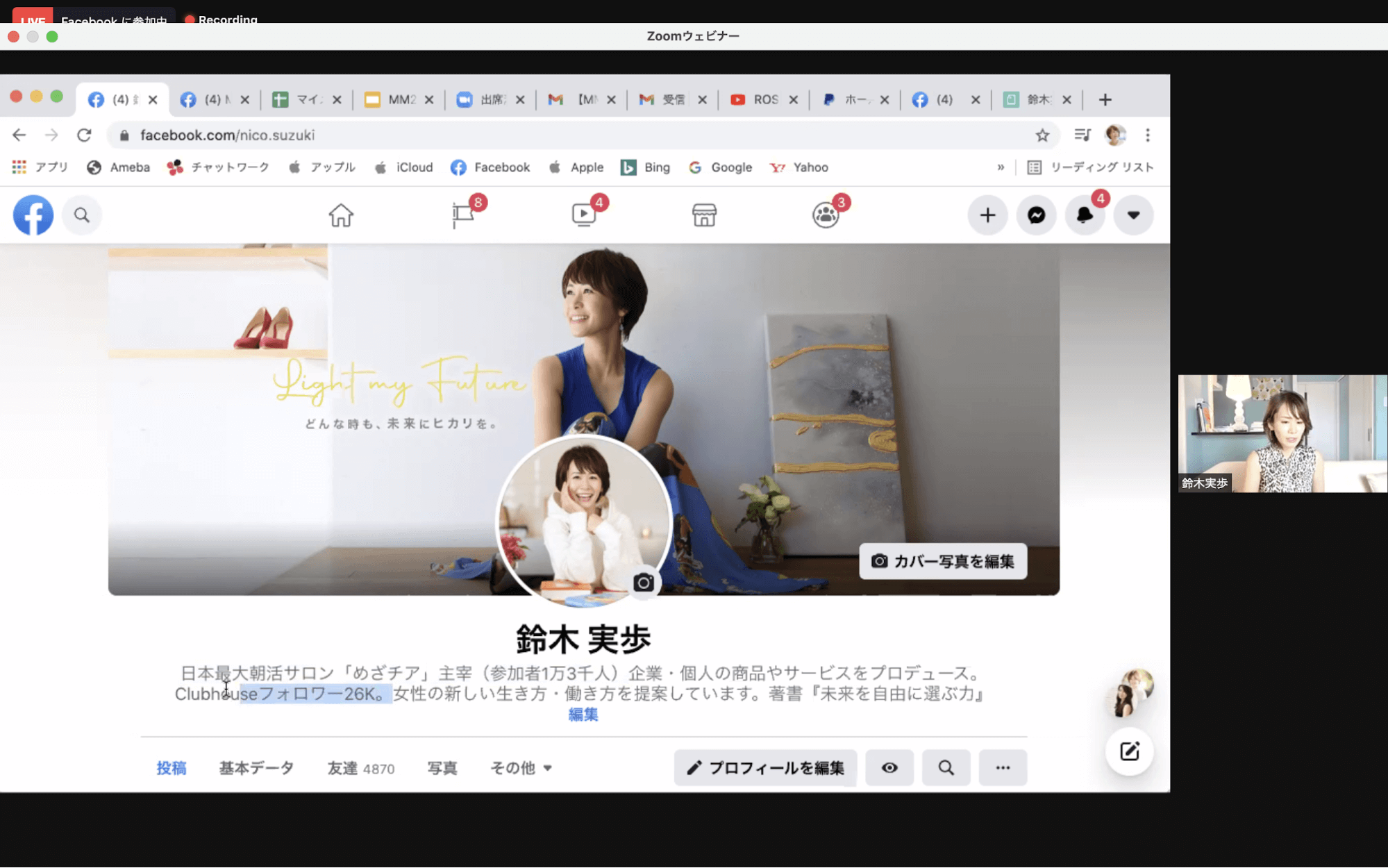The width and height of the screenshot is (1388, 868).
Task: Open Marketplace store icon
Action: (704, 215)
